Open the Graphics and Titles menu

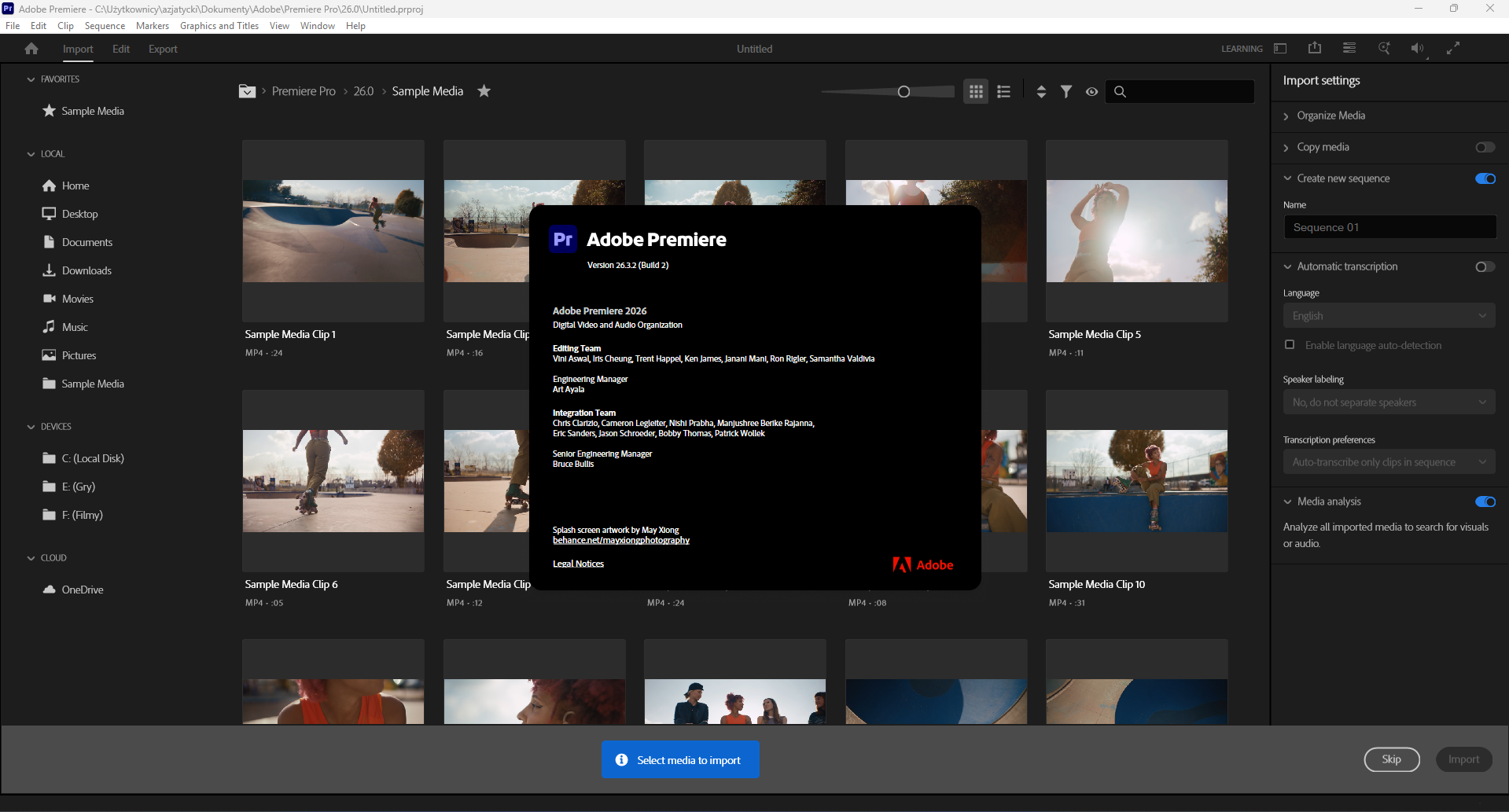219,26
